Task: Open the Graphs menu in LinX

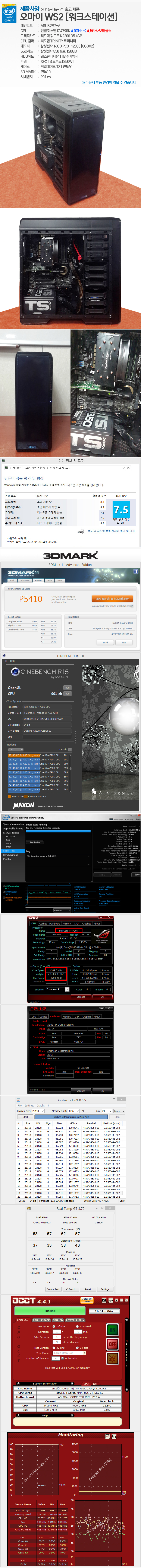Action: tap(41, 1105)
